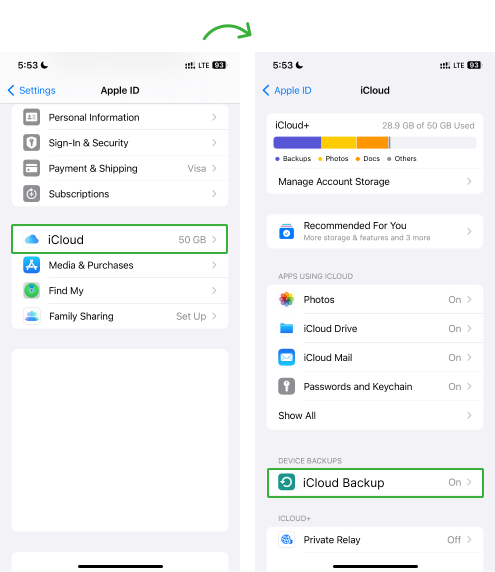Open Subscriptions menu item
The width and height of the screenshot is (495, 572).
pos(120,194)
